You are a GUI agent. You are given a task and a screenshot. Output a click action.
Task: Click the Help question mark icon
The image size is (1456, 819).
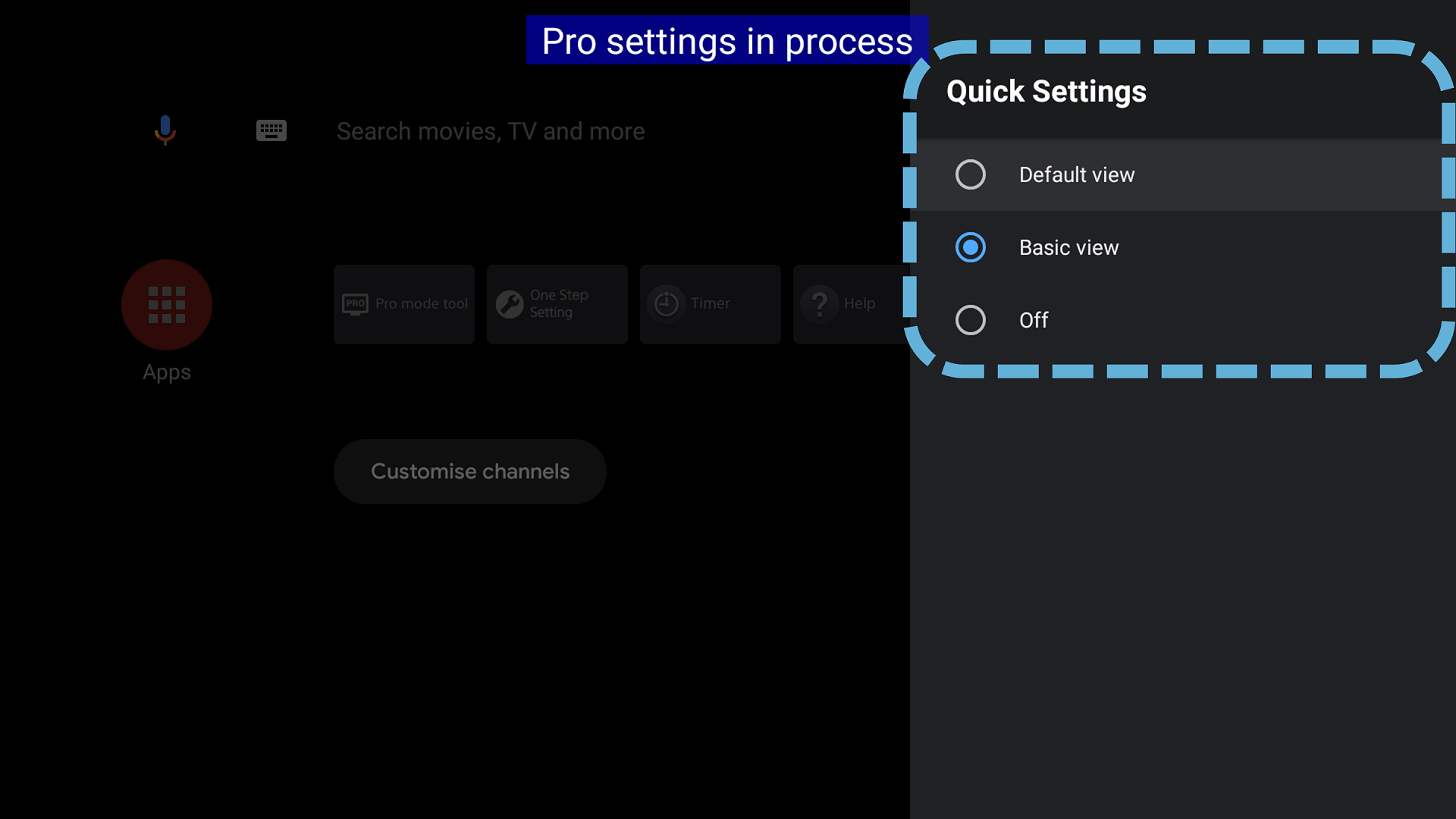[x=820, y=304]
